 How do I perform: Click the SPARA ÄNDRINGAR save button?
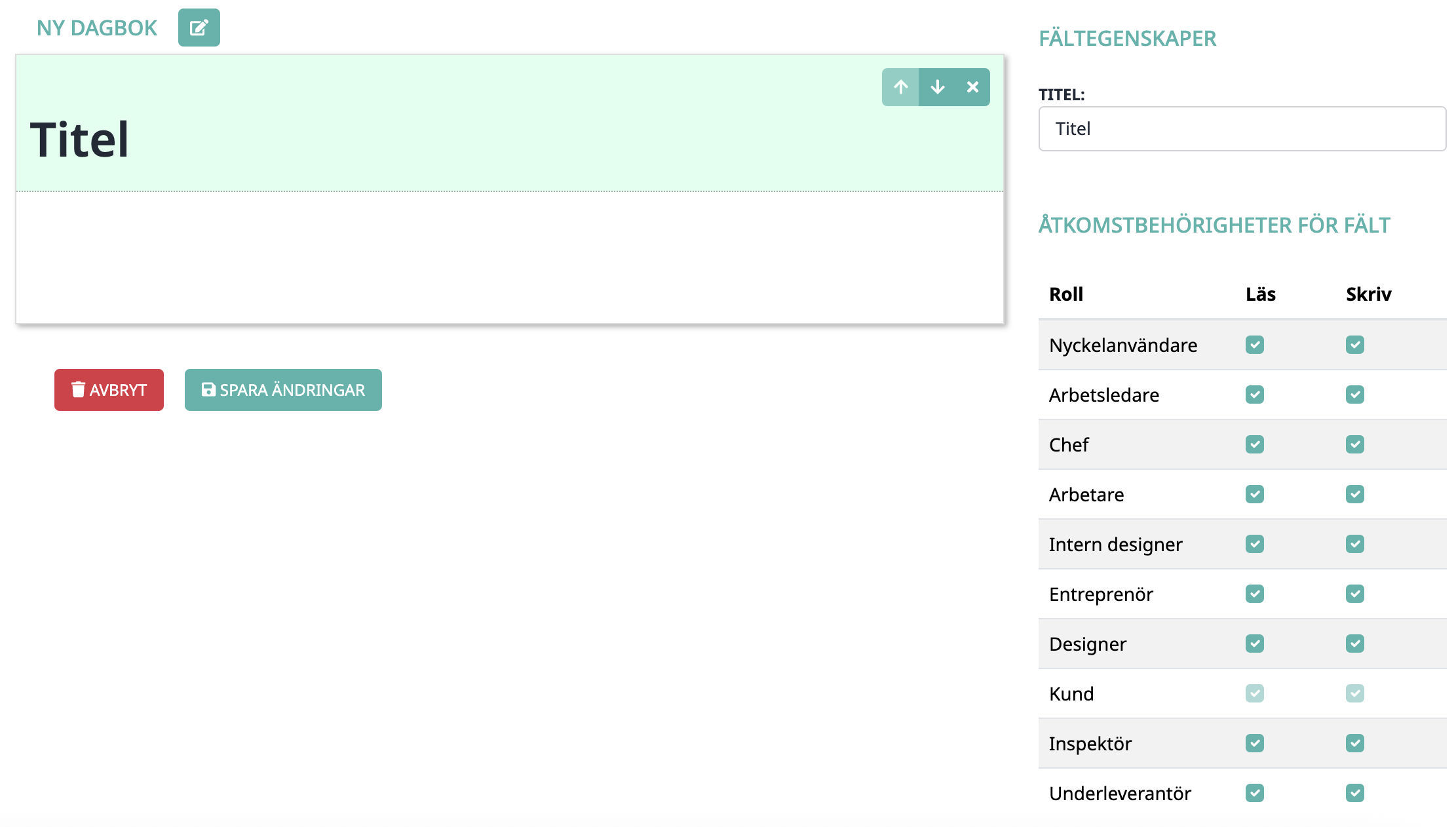coord(283,390)
